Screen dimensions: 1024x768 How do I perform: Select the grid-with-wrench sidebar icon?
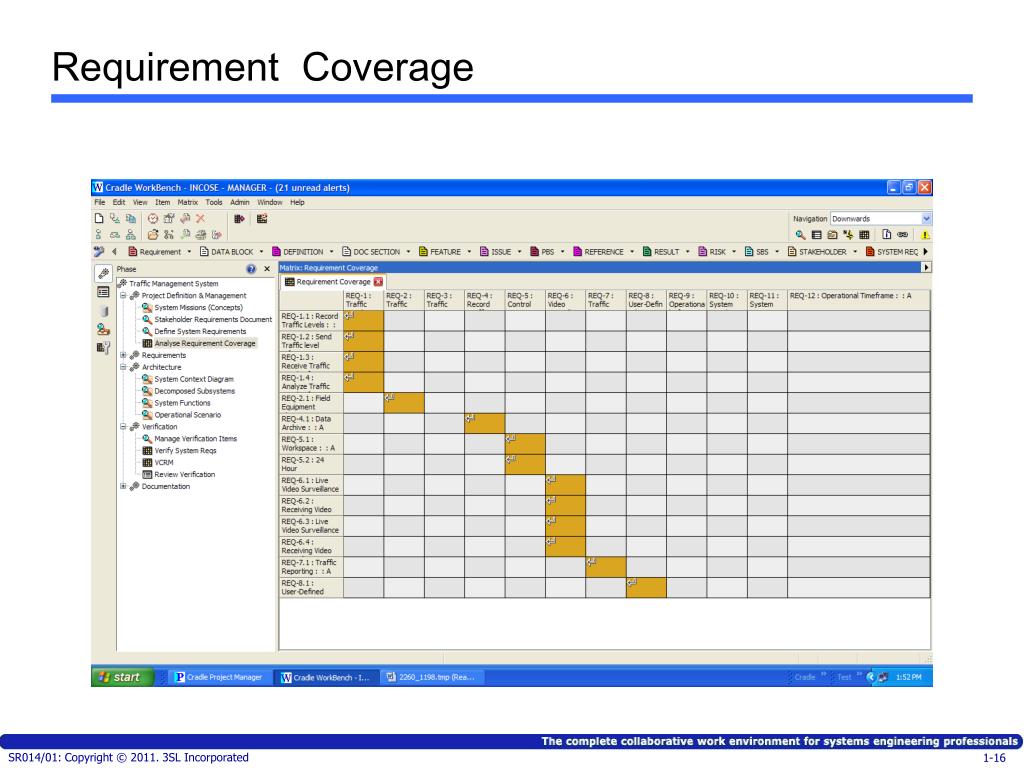pyautogui.click(x=103, y=347)
